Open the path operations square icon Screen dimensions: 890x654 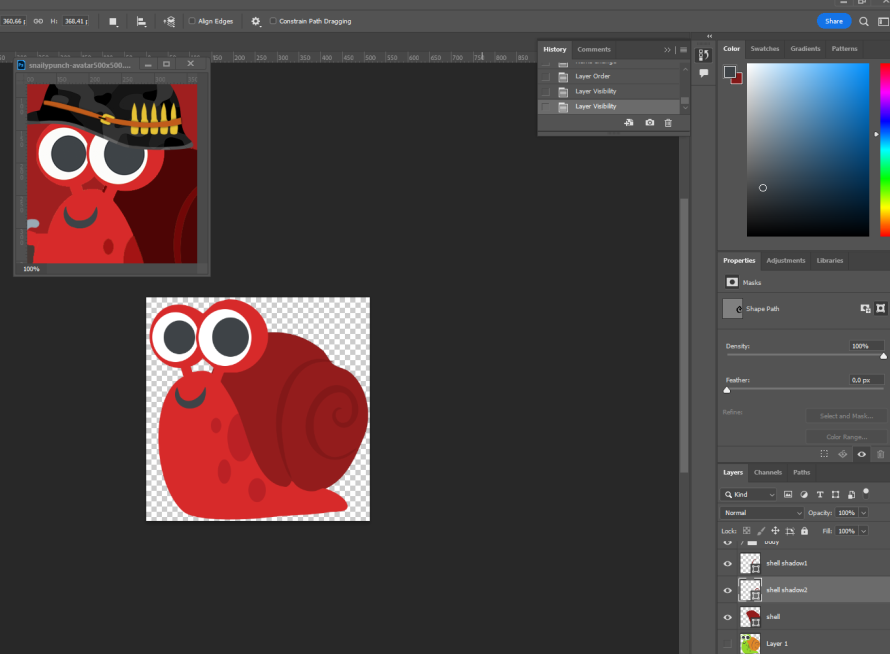[x=113, y=22]
